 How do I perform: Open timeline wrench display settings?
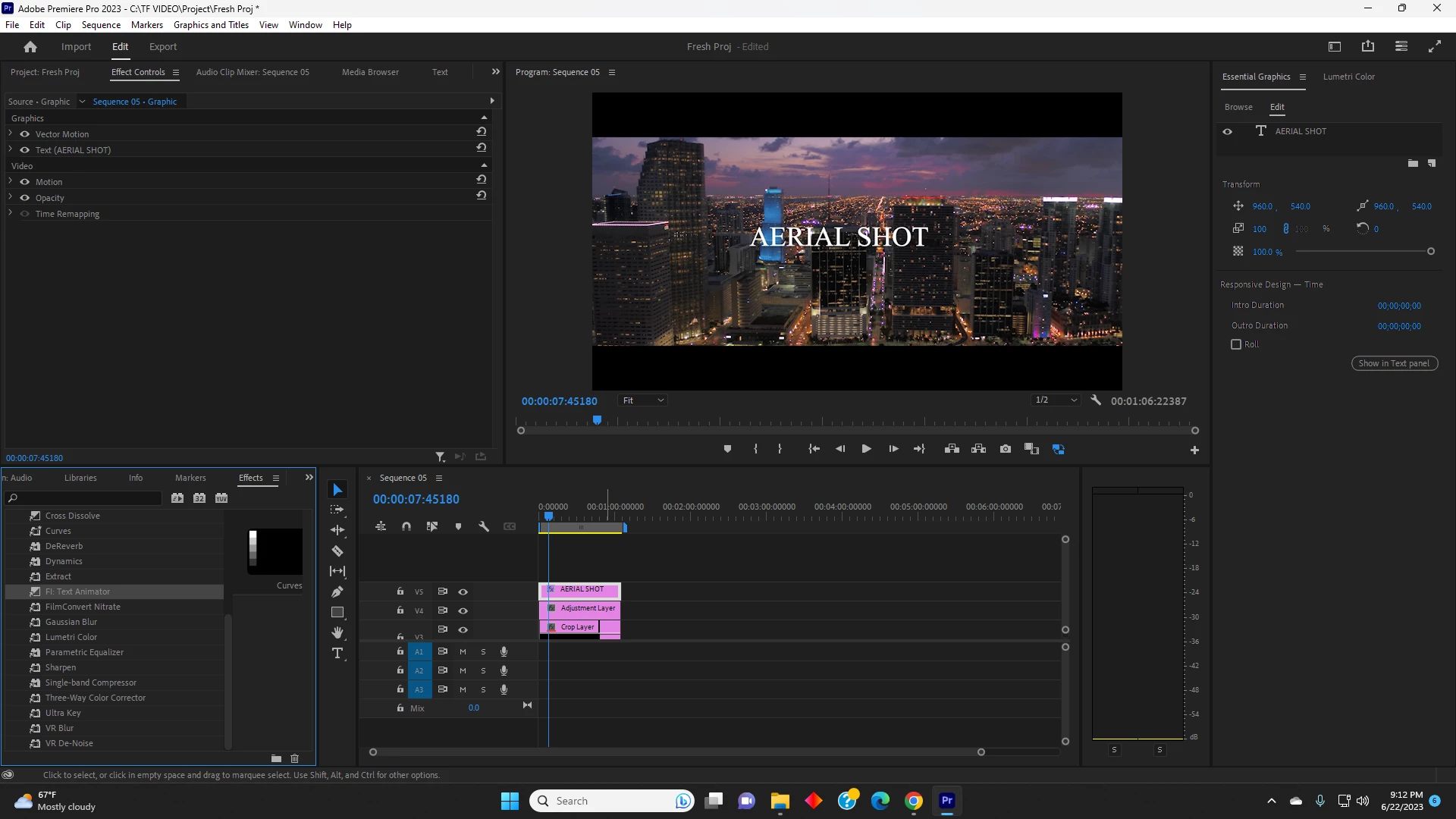pos(484,526)
